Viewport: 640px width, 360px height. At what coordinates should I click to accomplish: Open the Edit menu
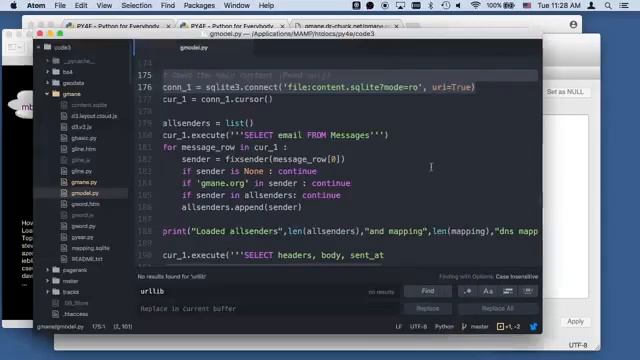81,5
